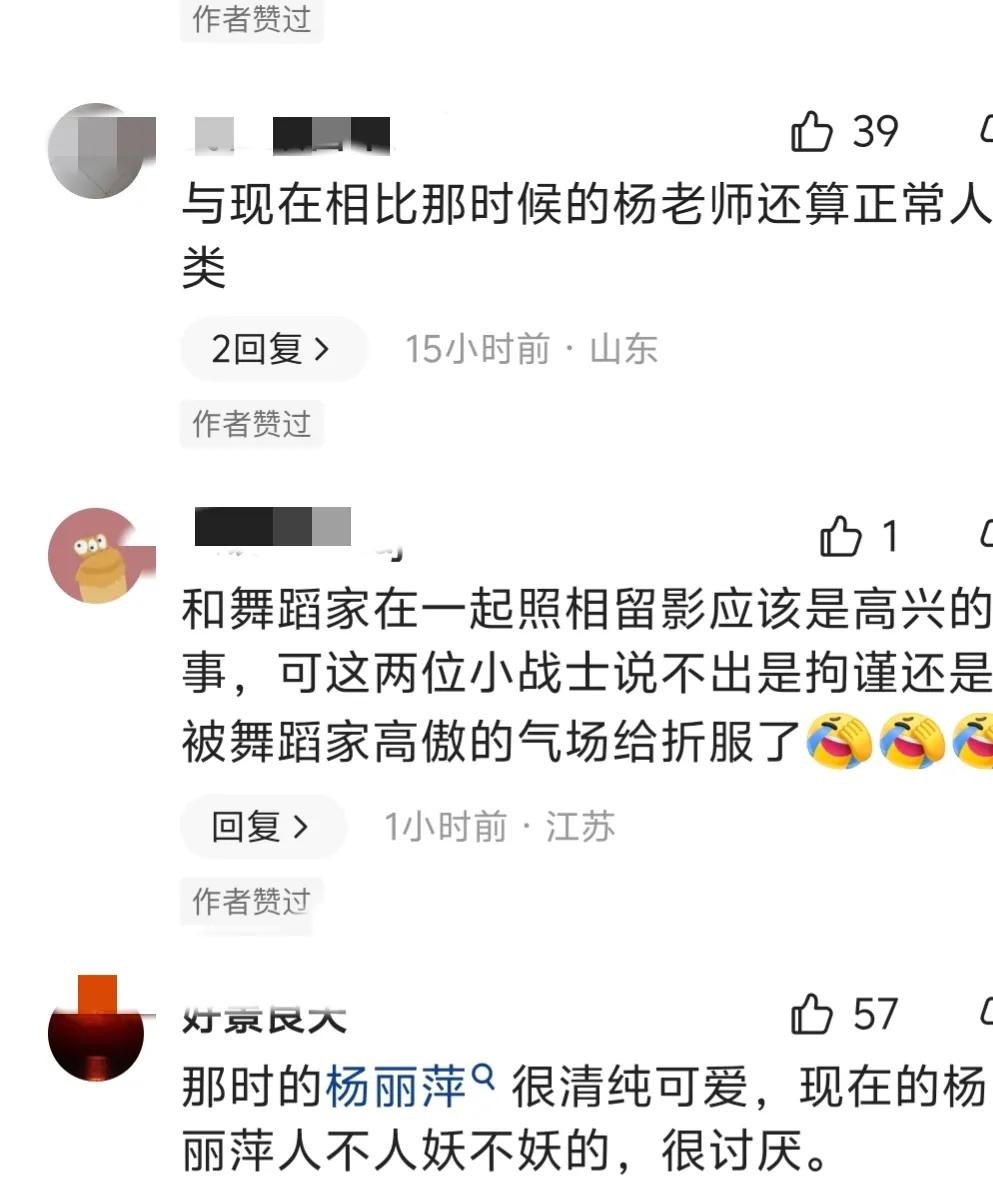Screen dimensions: 993x1198
Task: Click the topmost 作者赞过 tag
Action: [x=251, y=20]
